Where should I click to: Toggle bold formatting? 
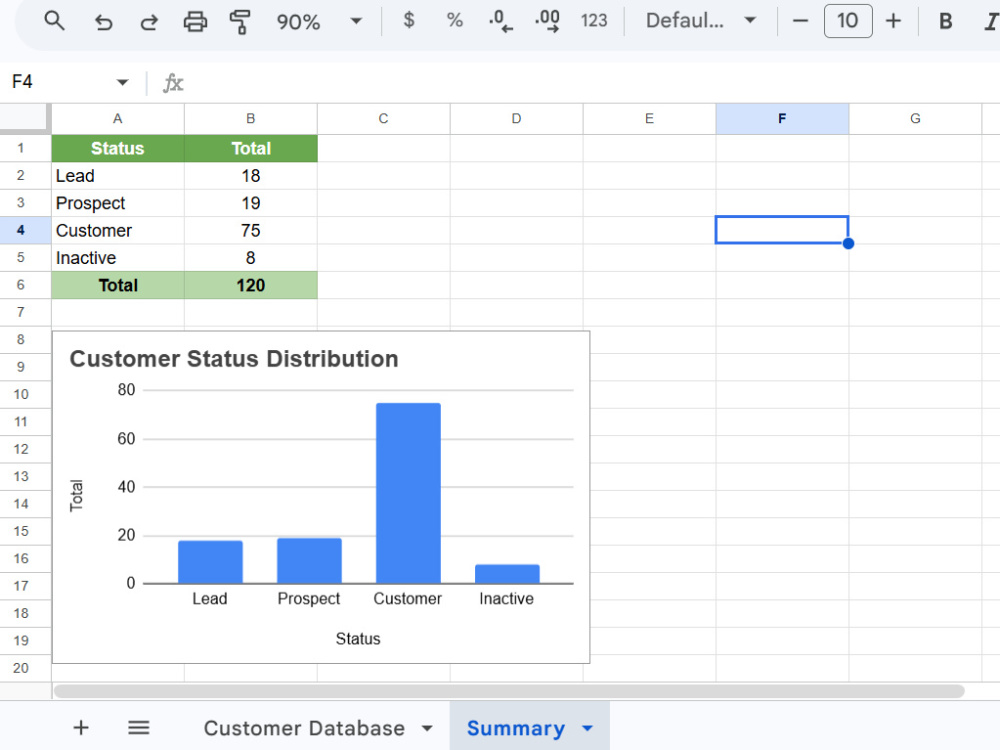946,21
